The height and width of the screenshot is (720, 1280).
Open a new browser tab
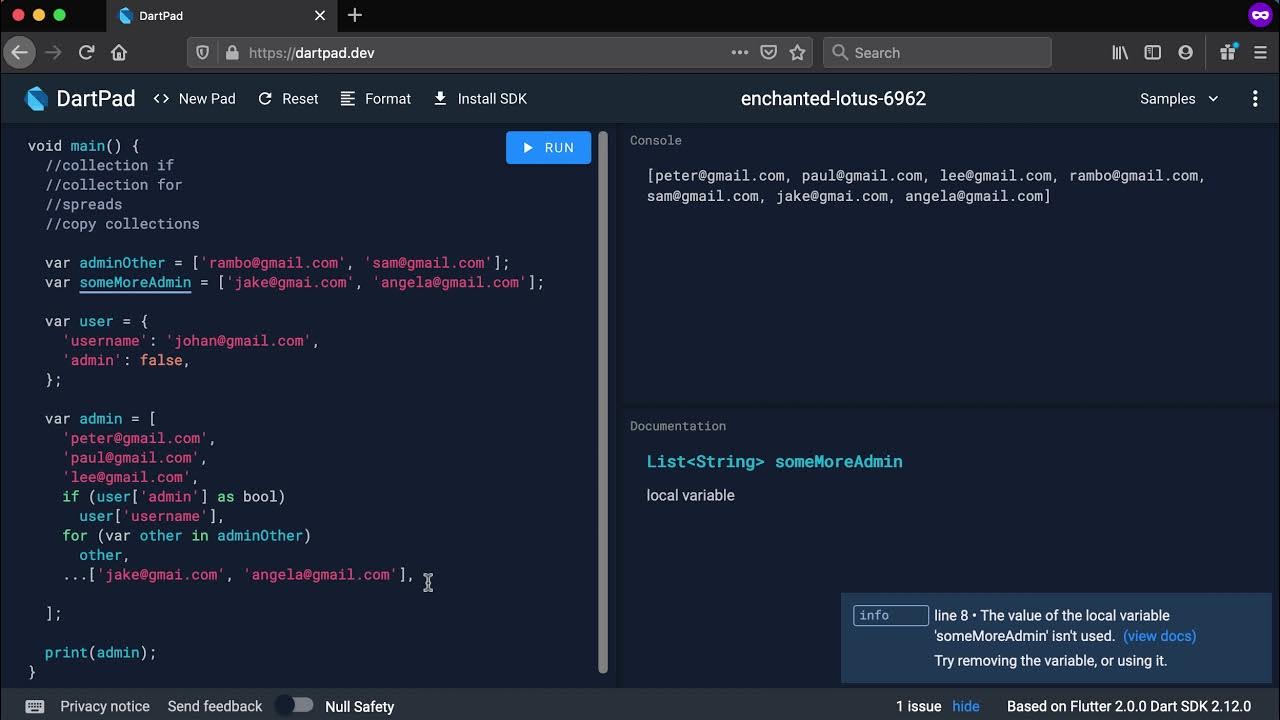pyautogui.click(x=354, y=15)
